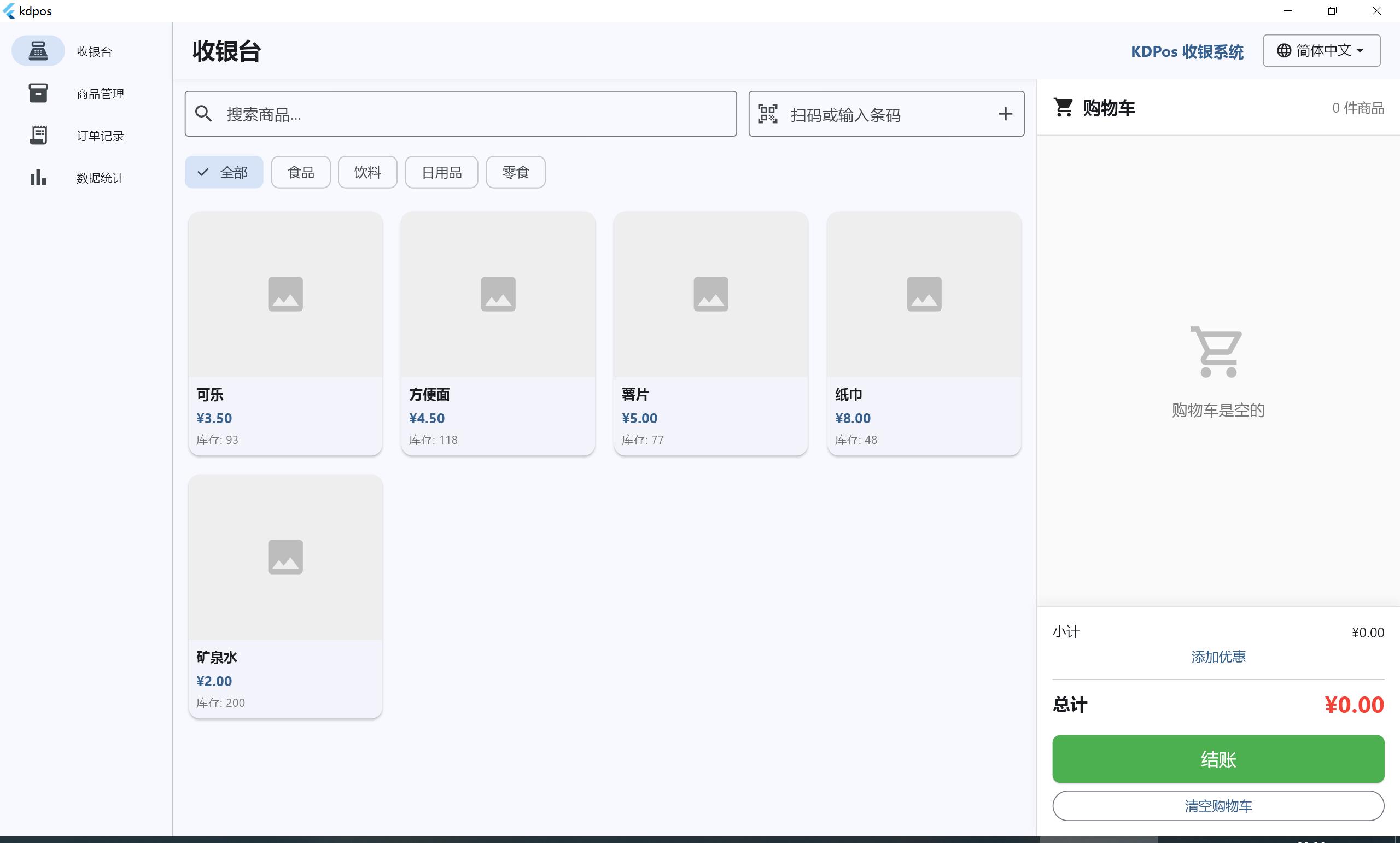Click the 订单记录 receipt icon

click(38, 135)
